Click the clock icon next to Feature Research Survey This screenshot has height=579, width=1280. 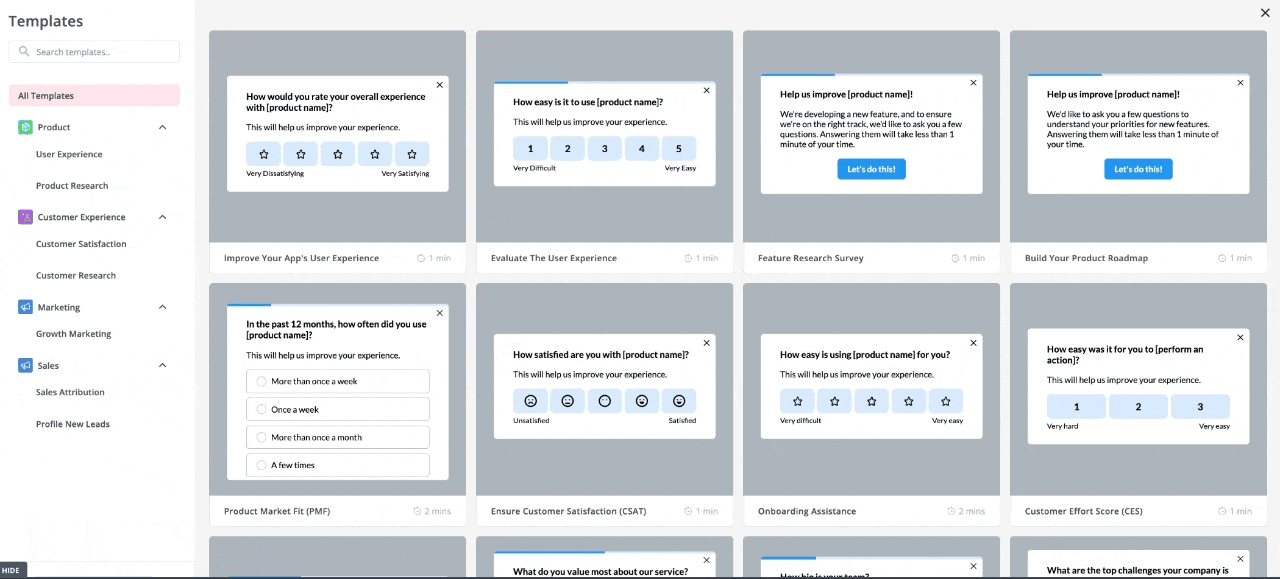[x=956, y=257]
